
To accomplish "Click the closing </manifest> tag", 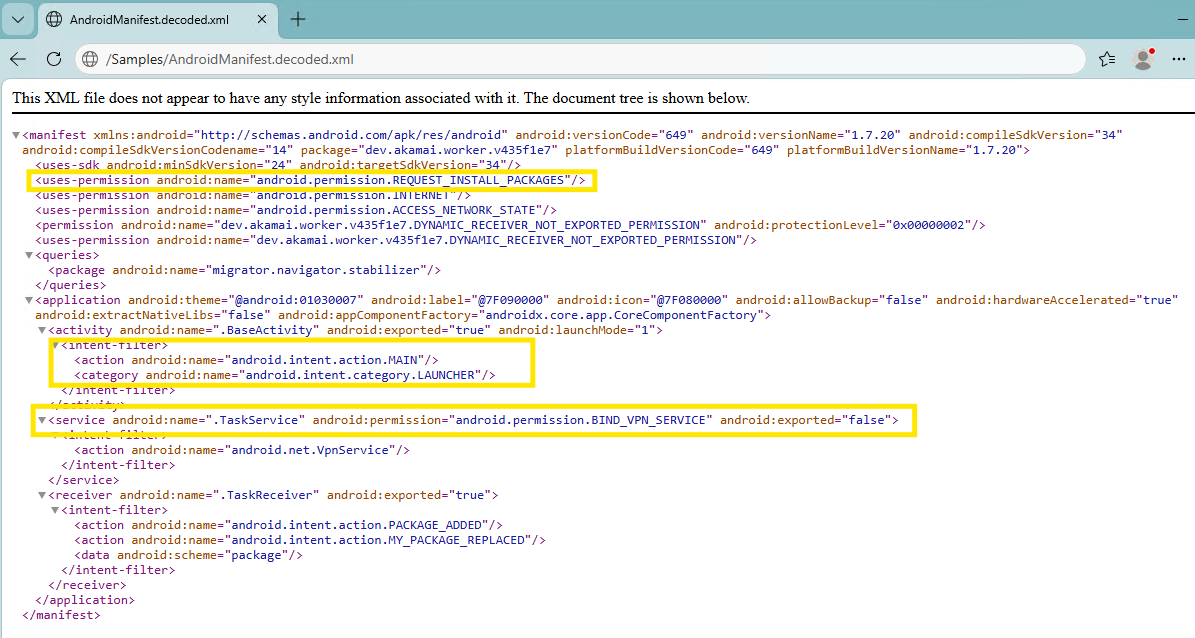I will [61, 615].
